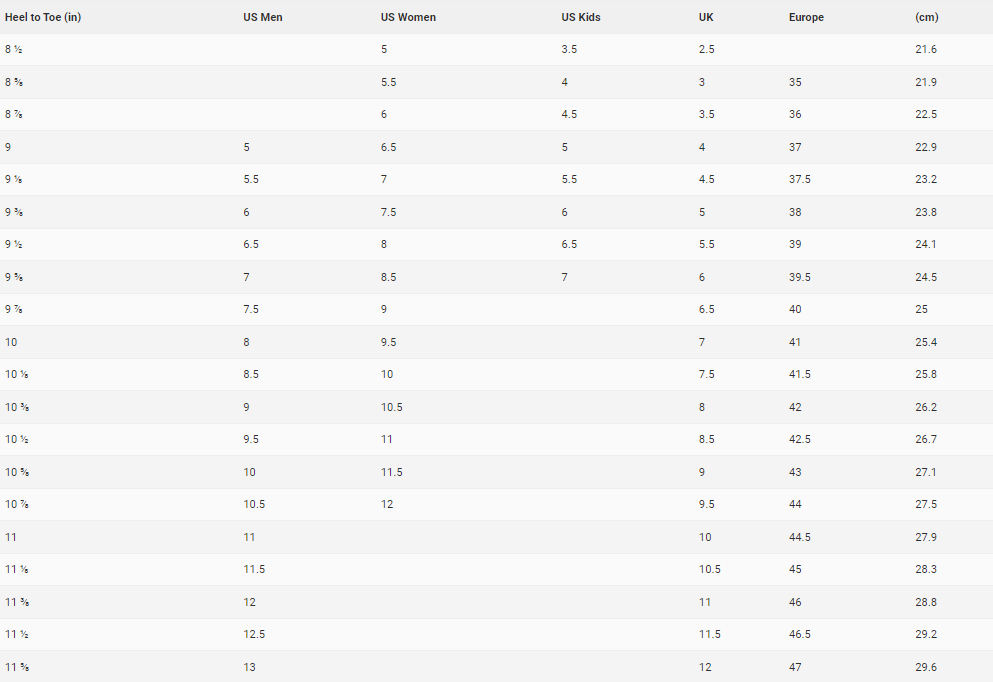Click the 'US Kids' column header
Viewport: 993px width, 682px height.
pyautogui.click(x=581, y=17)
